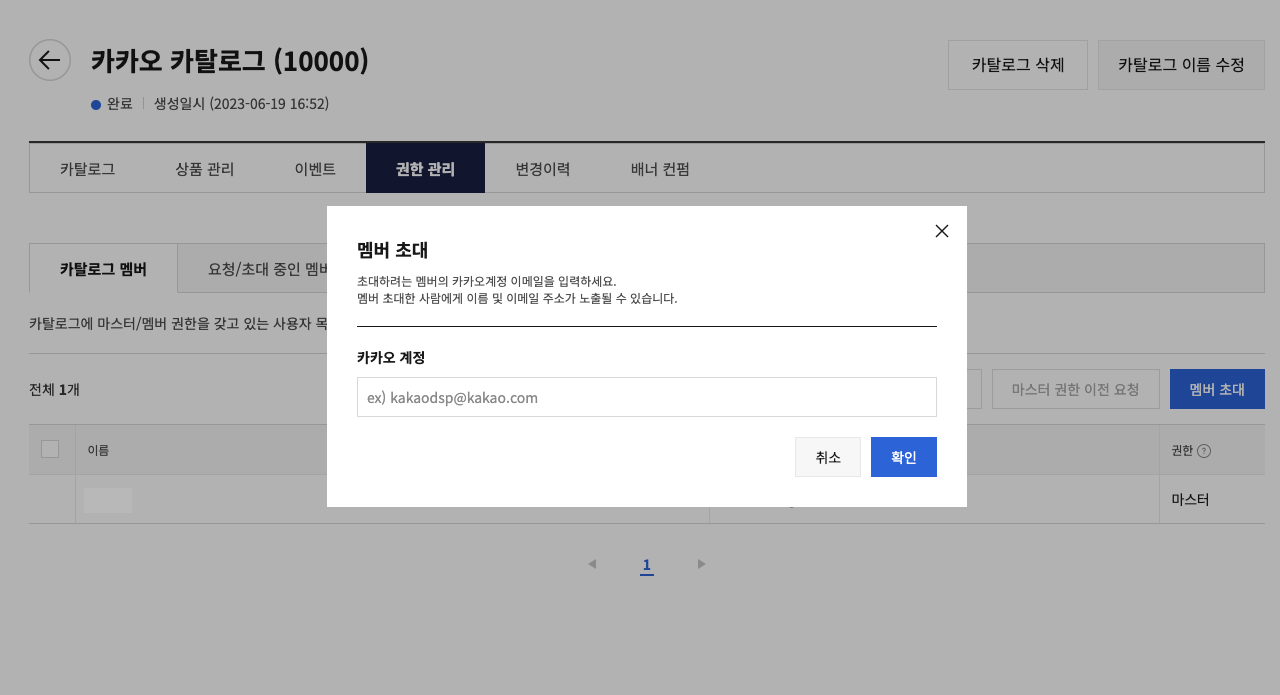Viewport: 1280px width, 695px height.
Task: Go to next page arrow
Action: (x=702, y=564)
